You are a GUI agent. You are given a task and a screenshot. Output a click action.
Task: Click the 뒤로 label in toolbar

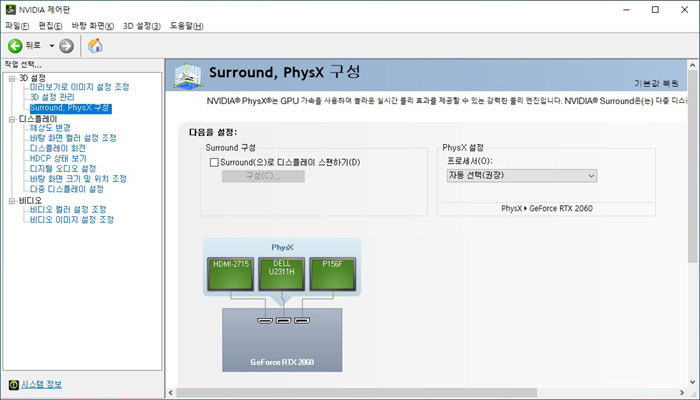coord(33,46)
